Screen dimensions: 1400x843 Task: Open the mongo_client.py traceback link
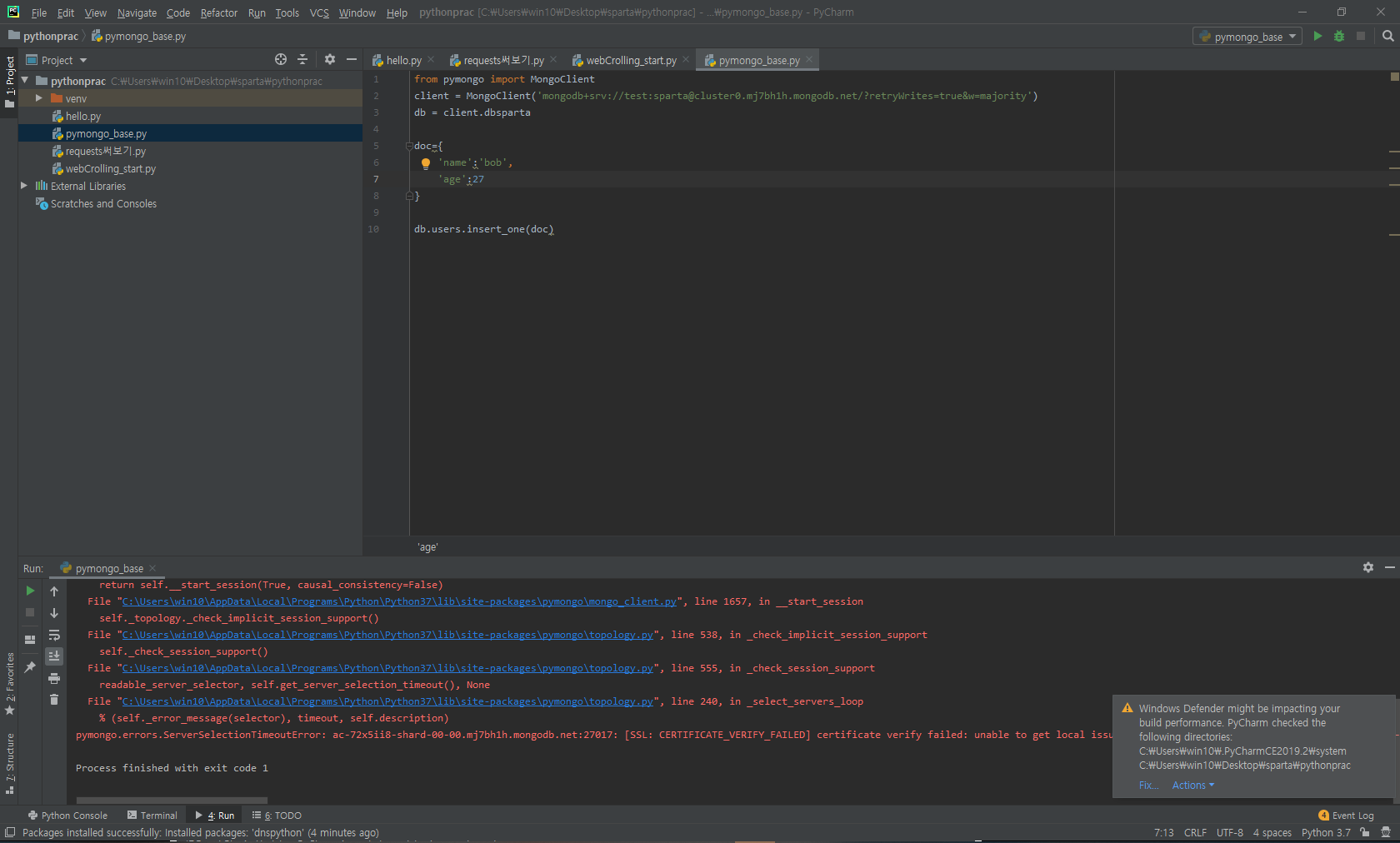pyautogui.click(x=399, y=601)
